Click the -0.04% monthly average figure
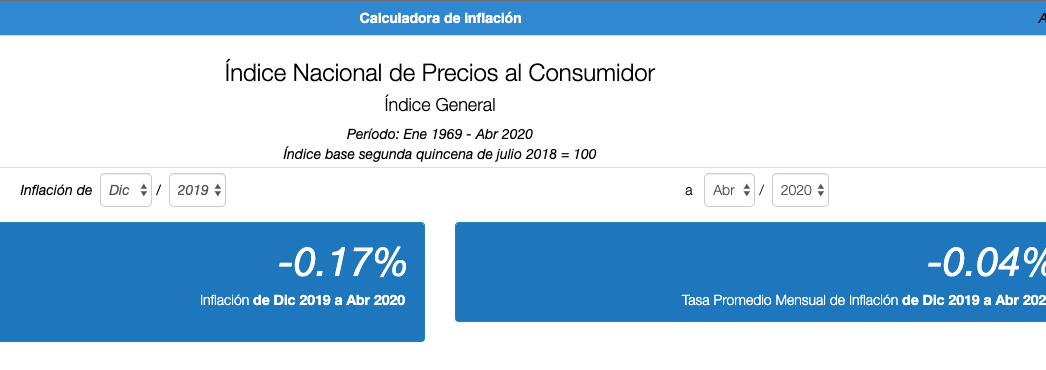 tap(986, 263)
